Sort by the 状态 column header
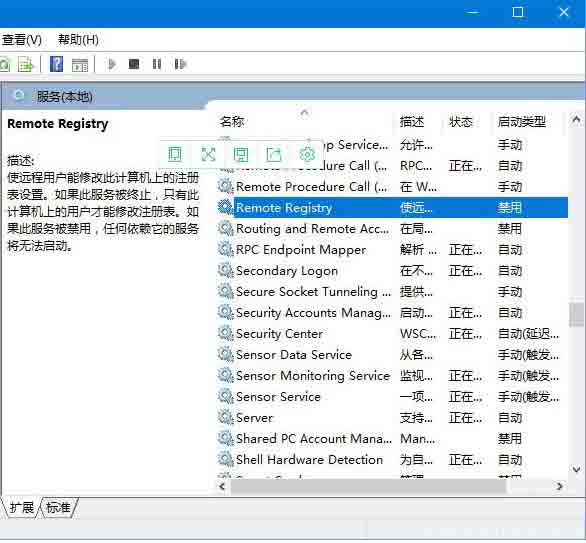The height and width of the screenshot is (543, 586). [x=460, y=121]
